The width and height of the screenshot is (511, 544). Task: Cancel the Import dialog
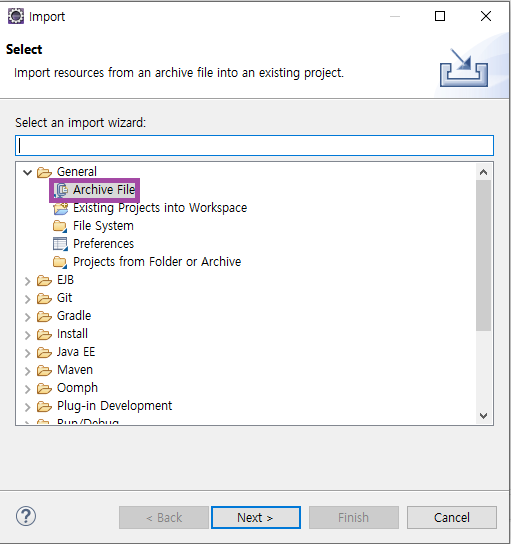tap(451, 517)
